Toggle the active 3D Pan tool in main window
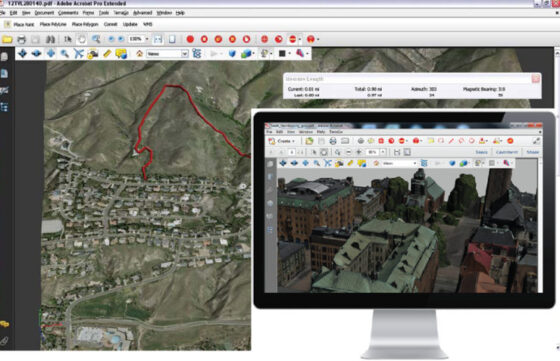This screenshot has height=361, width=560. [51, 54]
